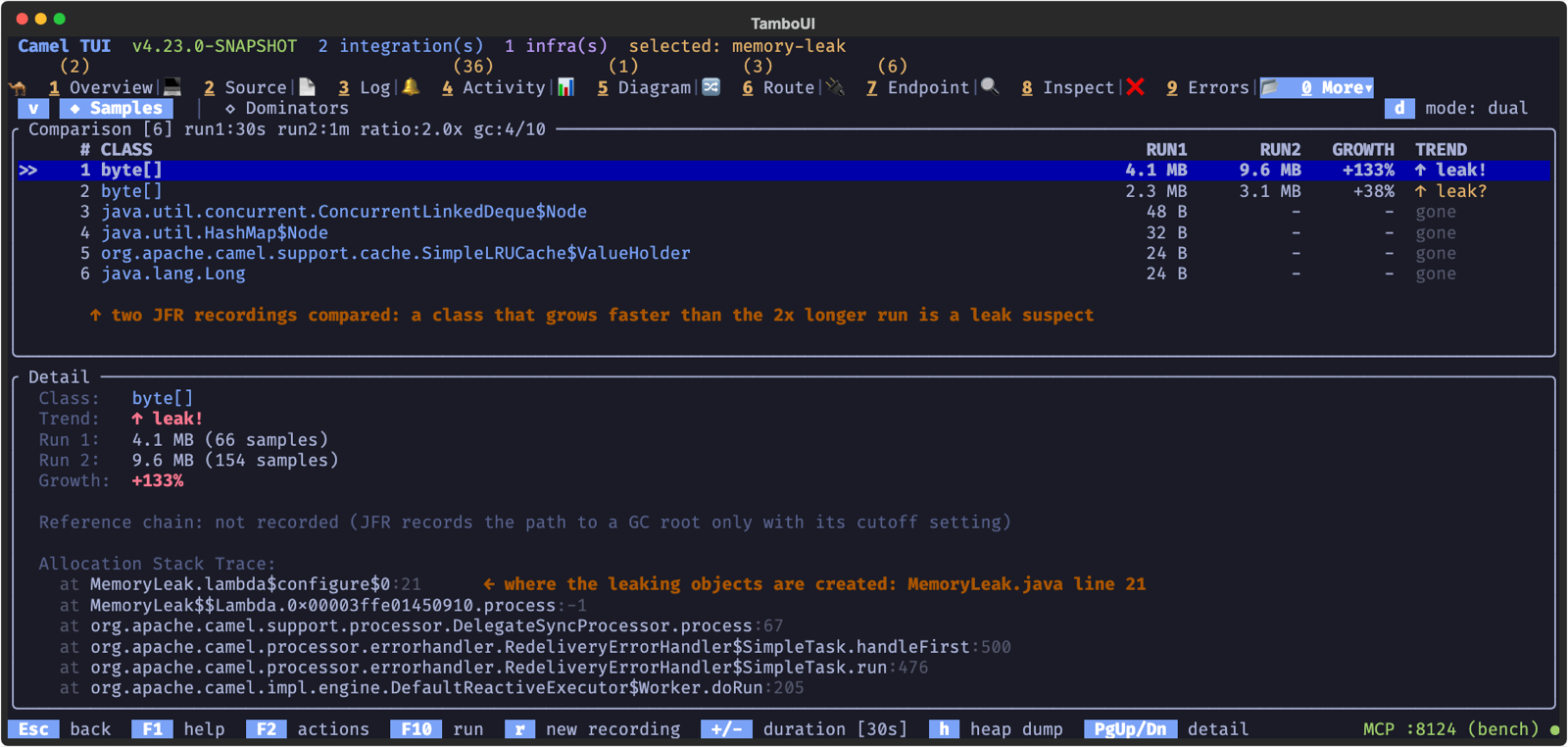Screen dimensions: 1568x747
Task: Click the MemoryLeak.lambda$configure$0 stack frame
Action: [240, 584]
